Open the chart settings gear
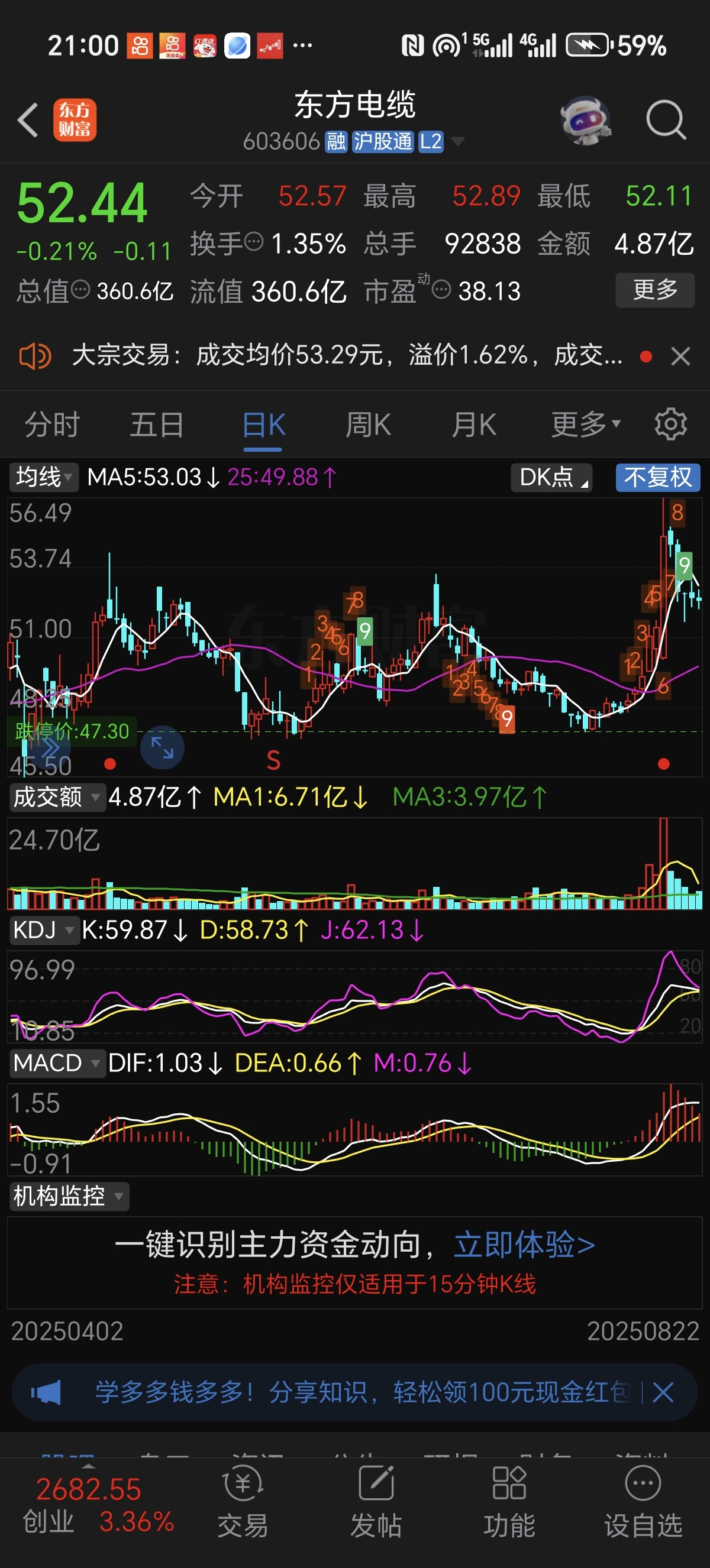The image size is (710, 1568). coord(670,425)
